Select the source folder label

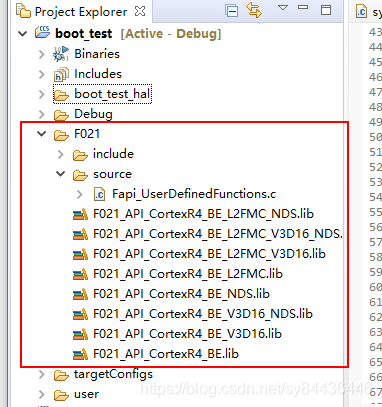(112, 174)
